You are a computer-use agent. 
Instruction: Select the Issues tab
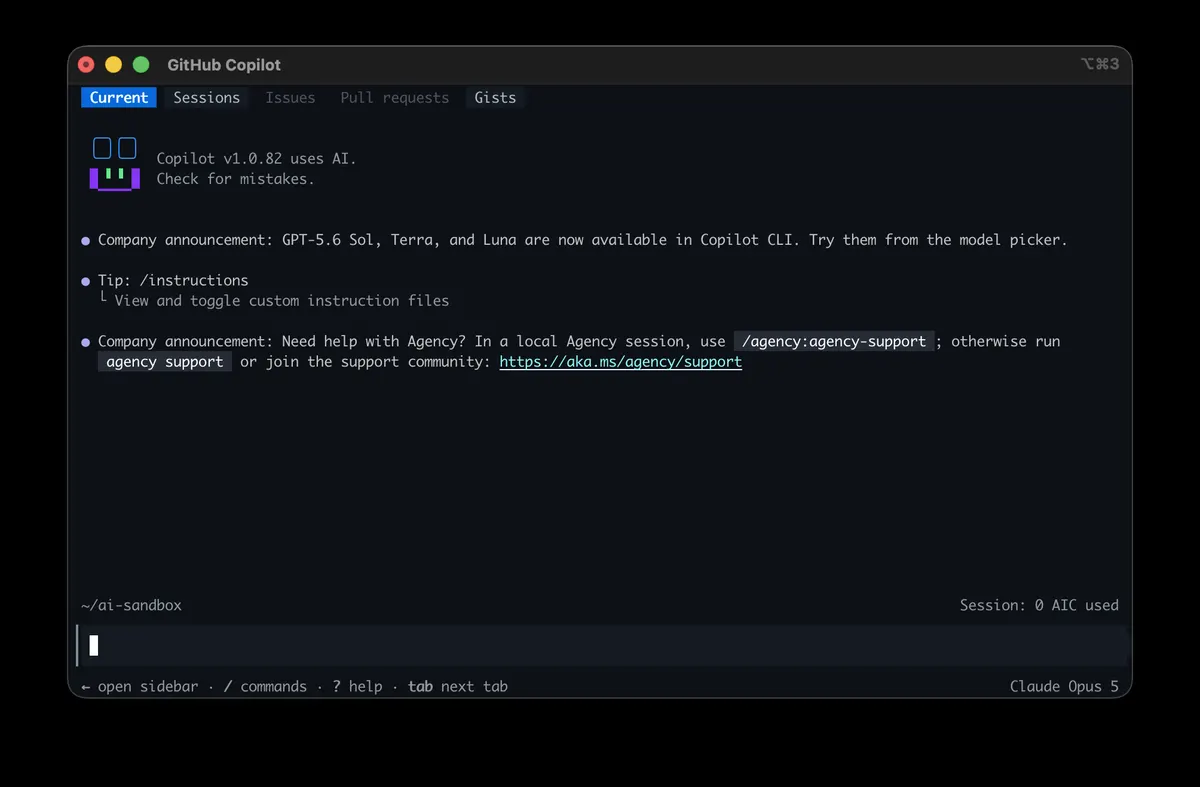[290, 97]
